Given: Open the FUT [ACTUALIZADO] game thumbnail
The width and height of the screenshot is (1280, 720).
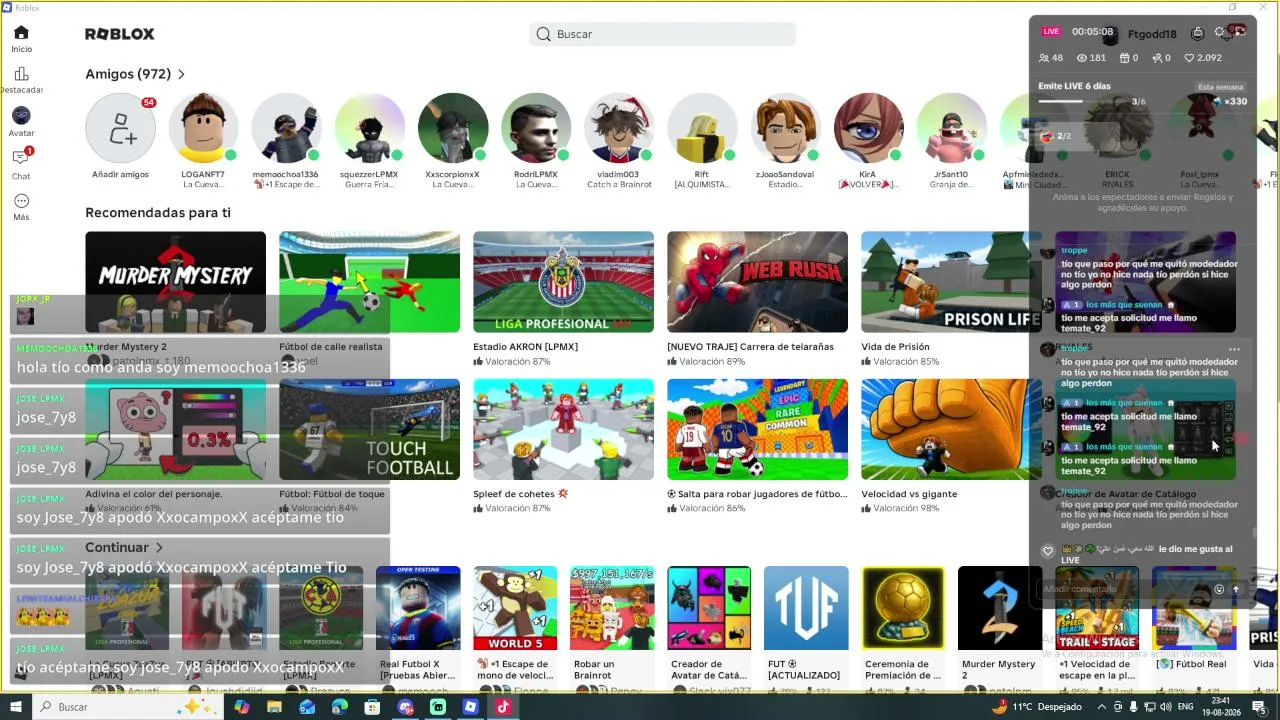Looking at the screenshot, I should 806,608.
